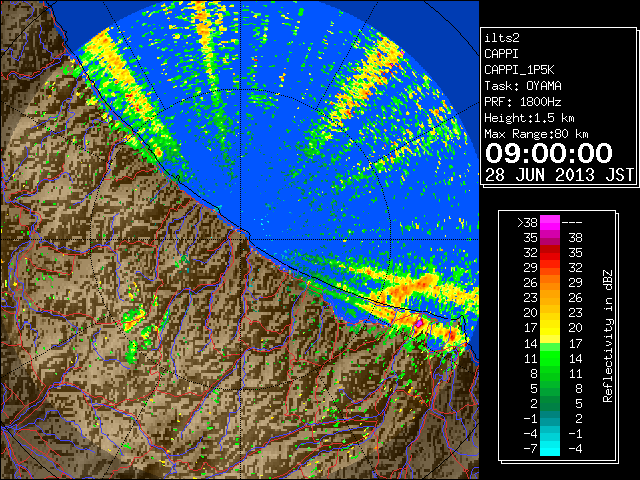Click the '-7' legend label
This screenshot has height=480, width=640.
pos(530,448)
